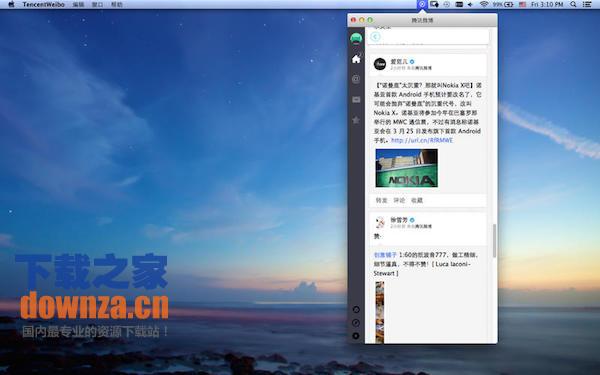Open the private messages envelope icon
The width and height of the screenshot is (600, 375).
point(356,99)
